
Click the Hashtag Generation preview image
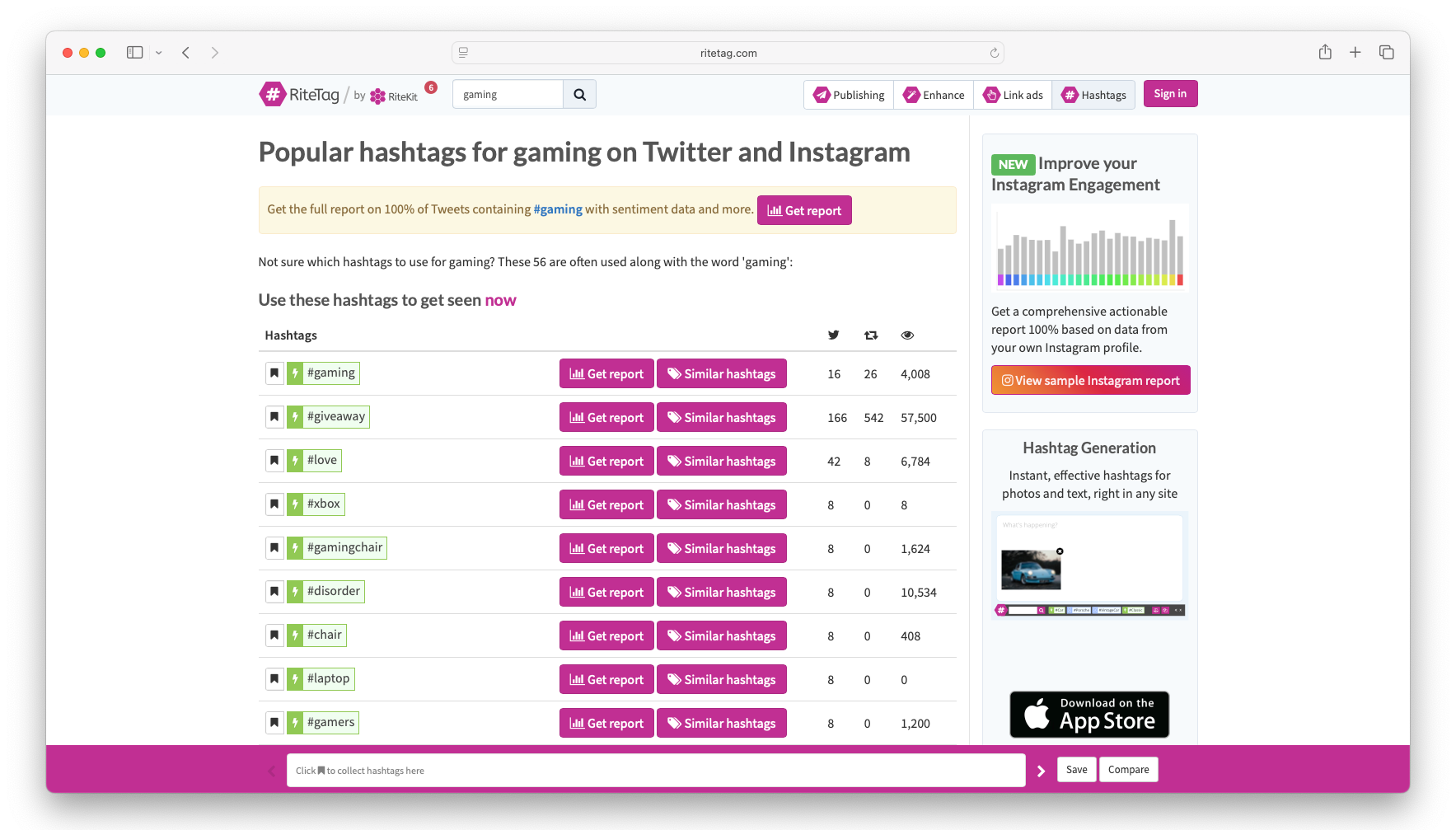[x=1090, y=565]
